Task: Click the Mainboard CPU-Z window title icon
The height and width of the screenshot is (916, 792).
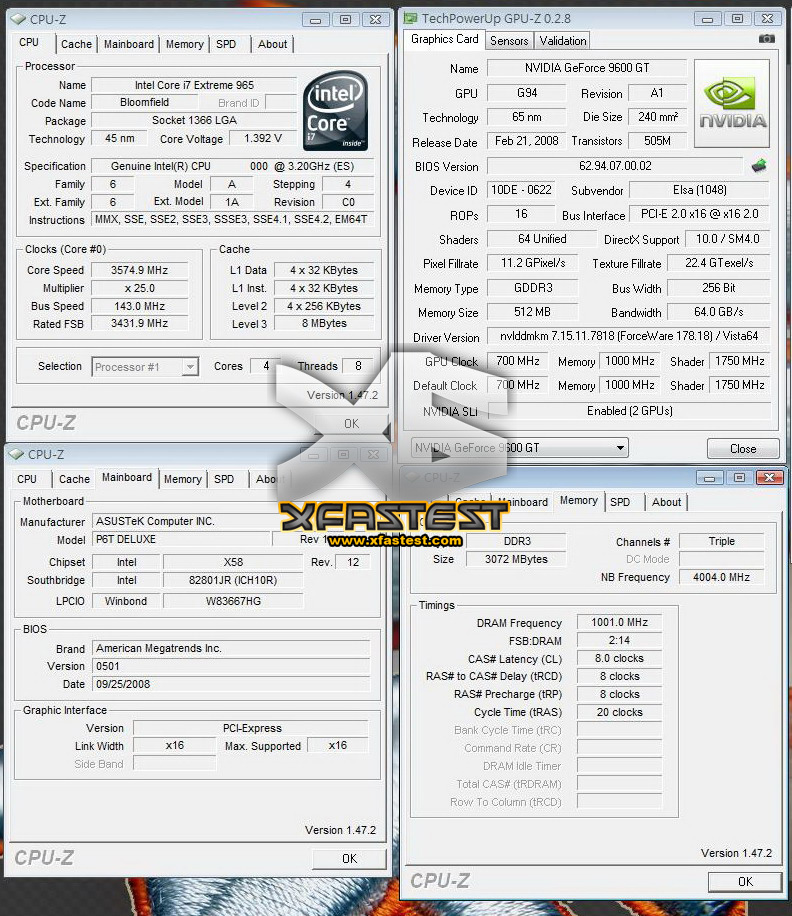Action: 16,454
